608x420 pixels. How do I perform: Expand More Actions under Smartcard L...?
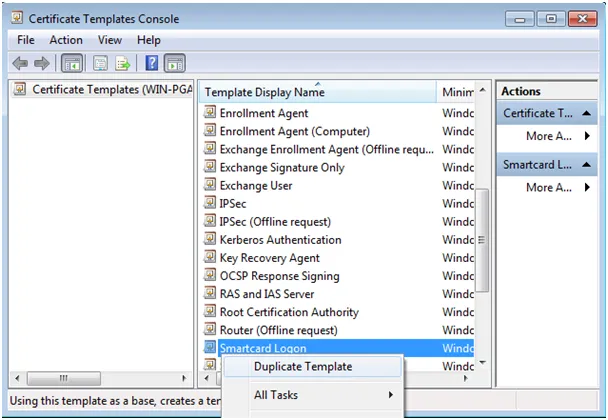pos(558,188)
